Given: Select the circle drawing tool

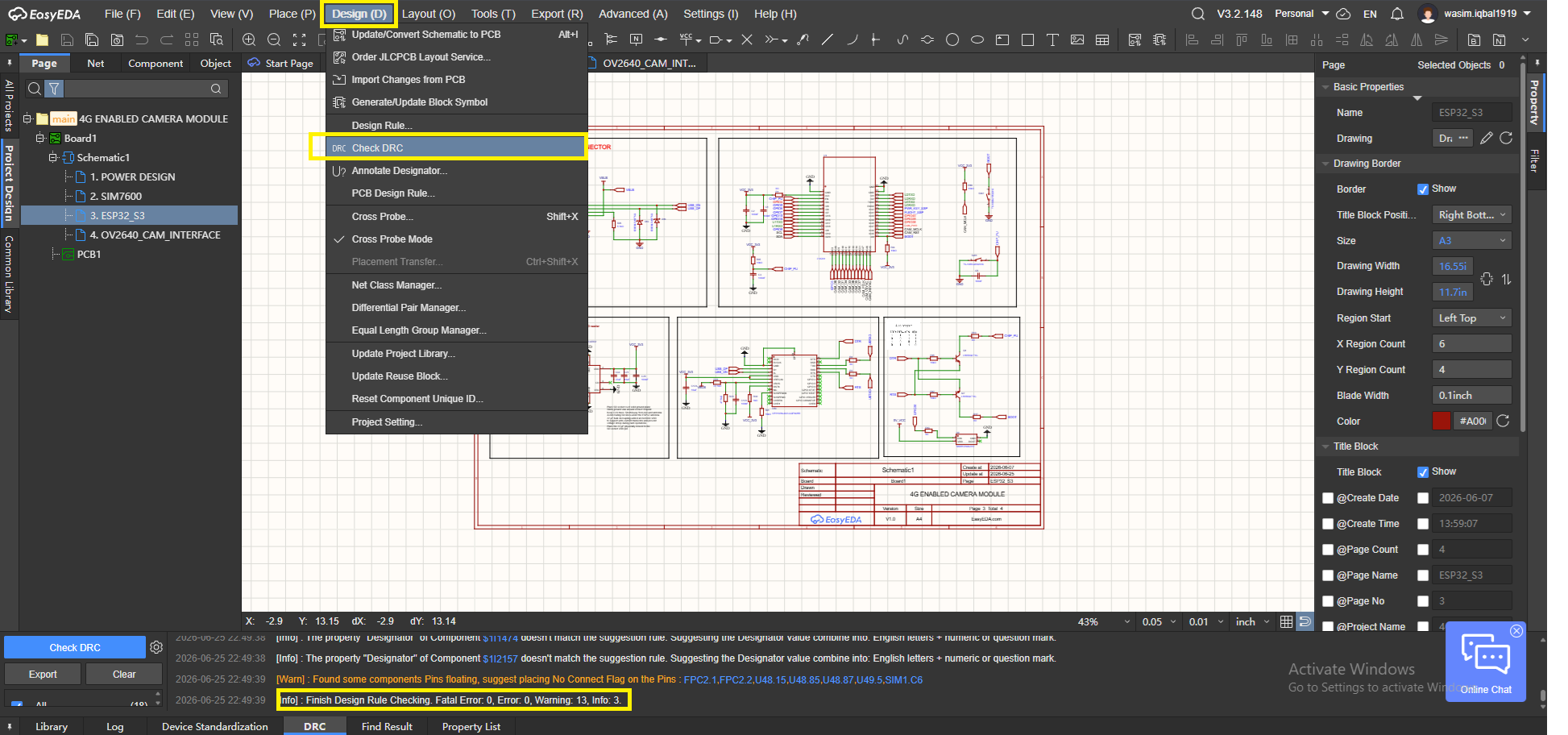Looking at the screenshot, I should pyautogui.click(x=952, y=39).
